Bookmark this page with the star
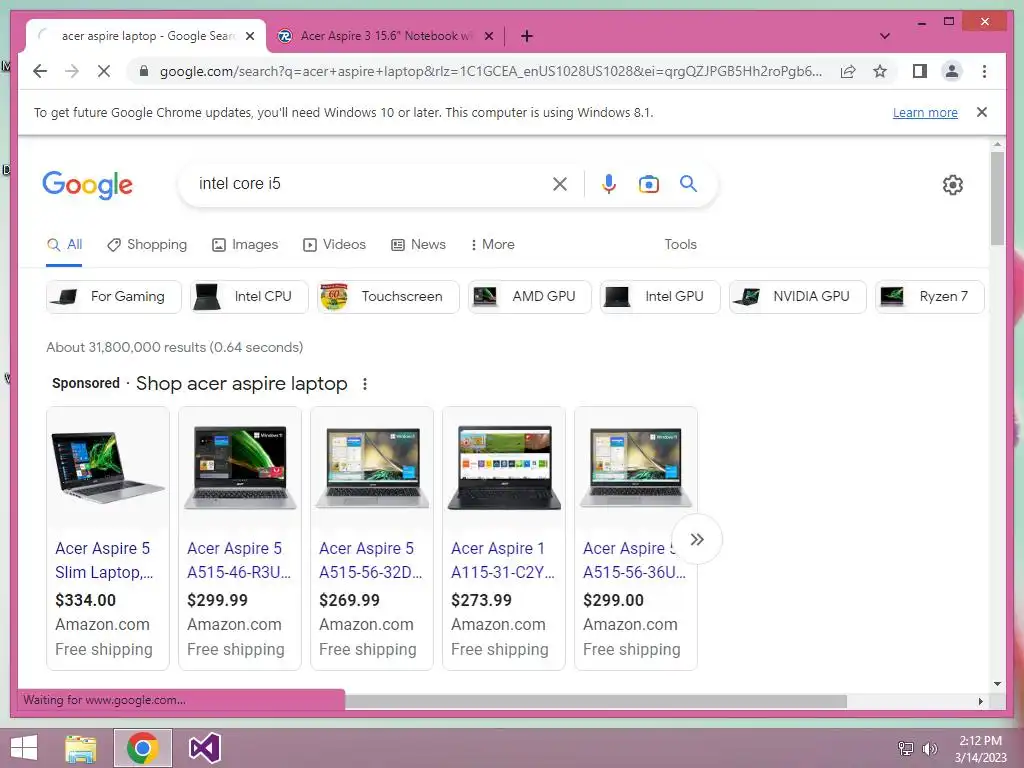Viewport: 1024px width, 768px height. [880, 71]
